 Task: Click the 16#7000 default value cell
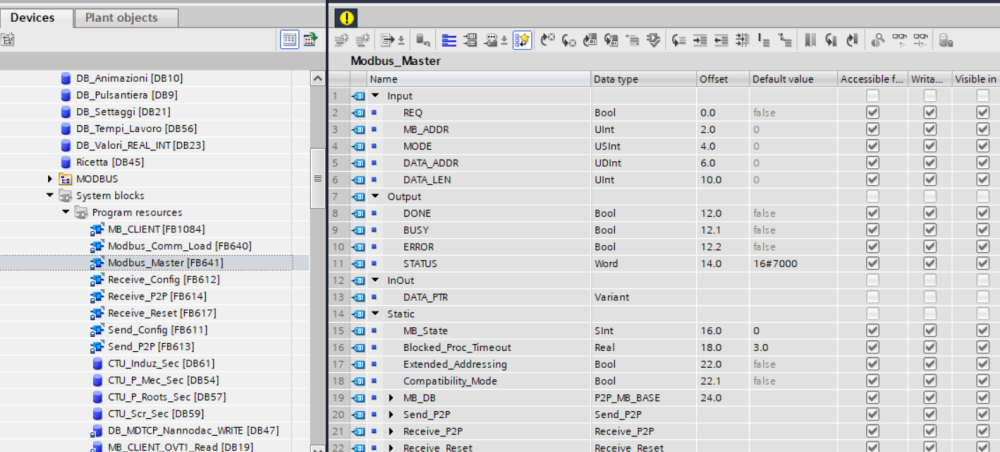coord(793,263)
